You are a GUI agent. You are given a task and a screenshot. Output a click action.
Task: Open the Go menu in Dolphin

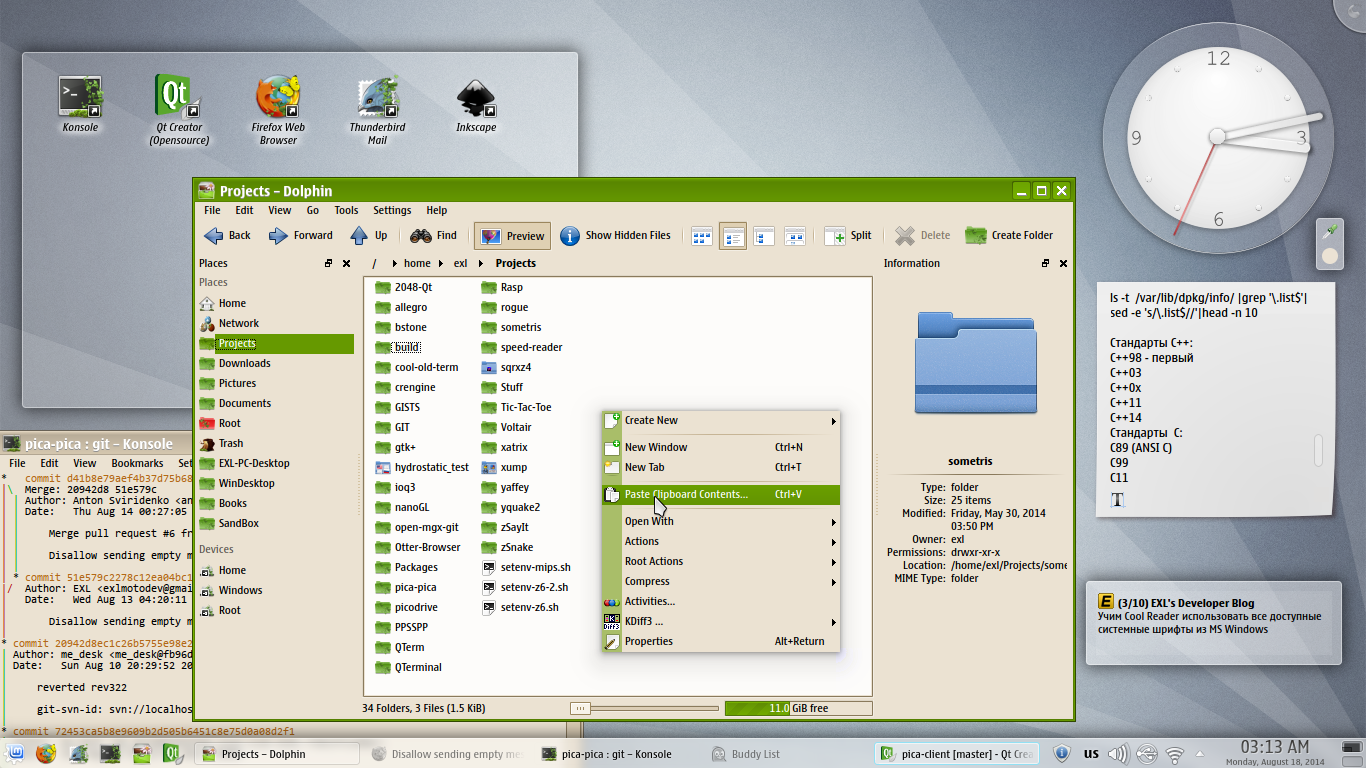pyautogui.click(x=313, y=211)
